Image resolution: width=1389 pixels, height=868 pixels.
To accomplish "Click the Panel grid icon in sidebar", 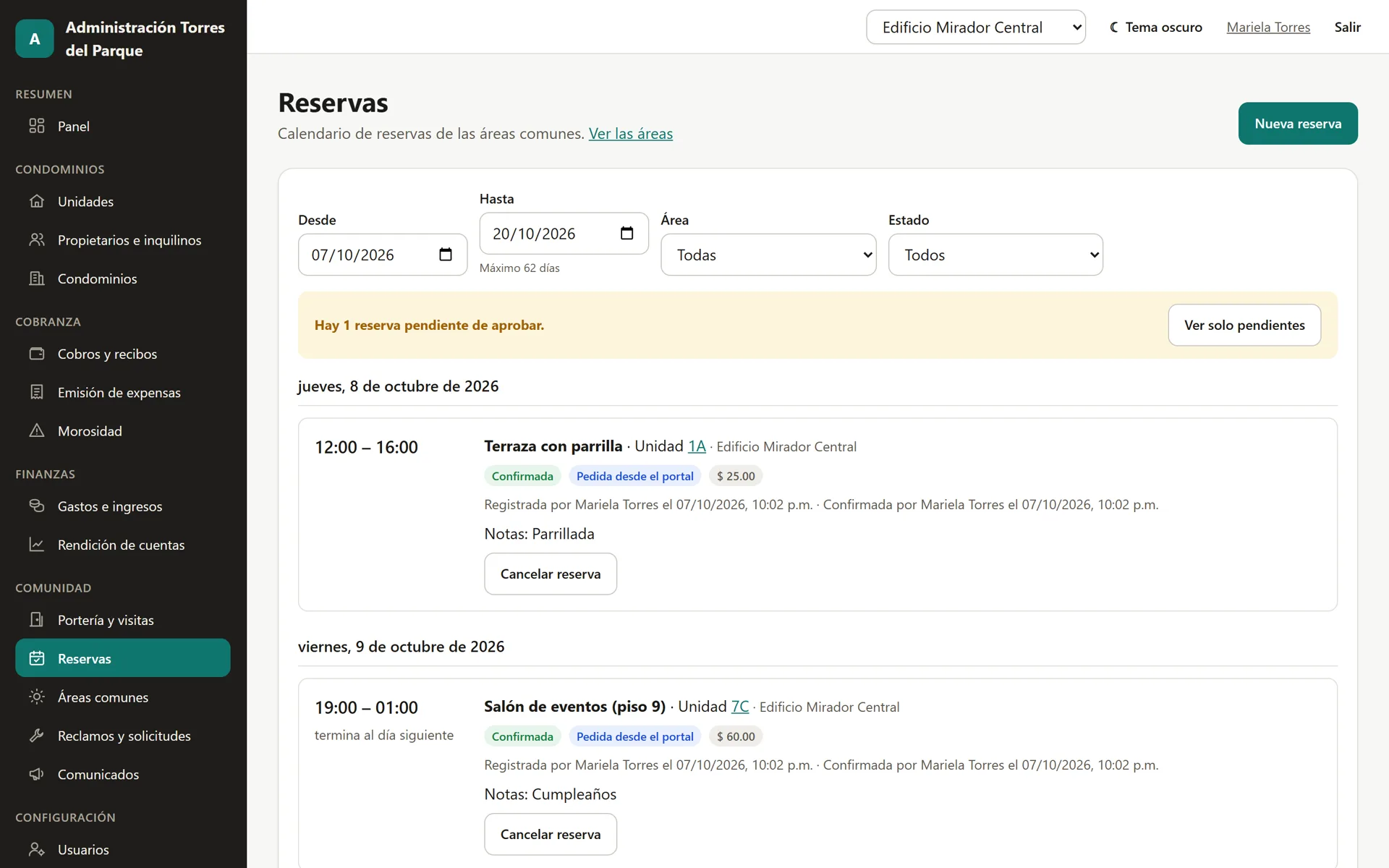I will point(37,126).
